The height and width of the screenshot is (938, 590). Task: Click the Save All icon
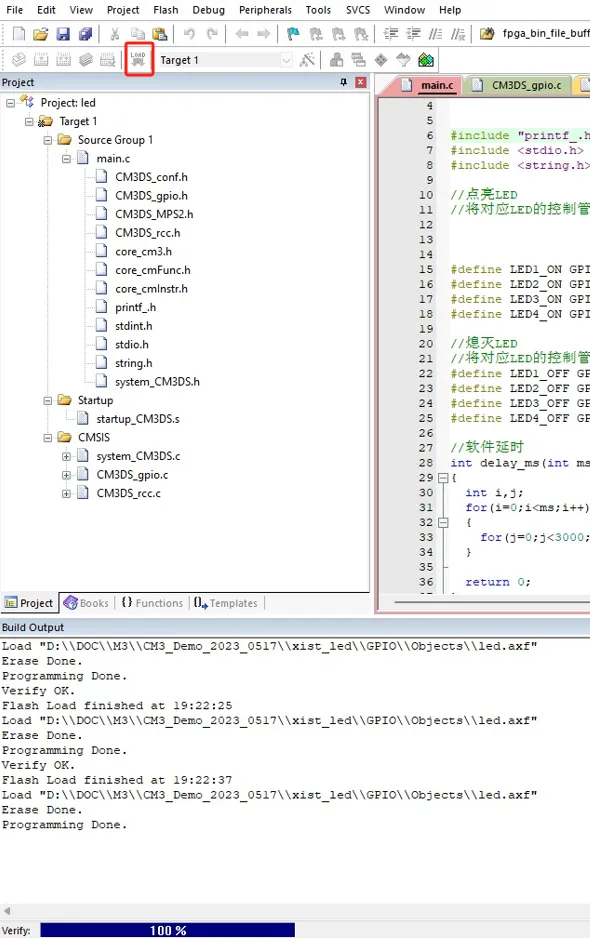tap(86, 34)
